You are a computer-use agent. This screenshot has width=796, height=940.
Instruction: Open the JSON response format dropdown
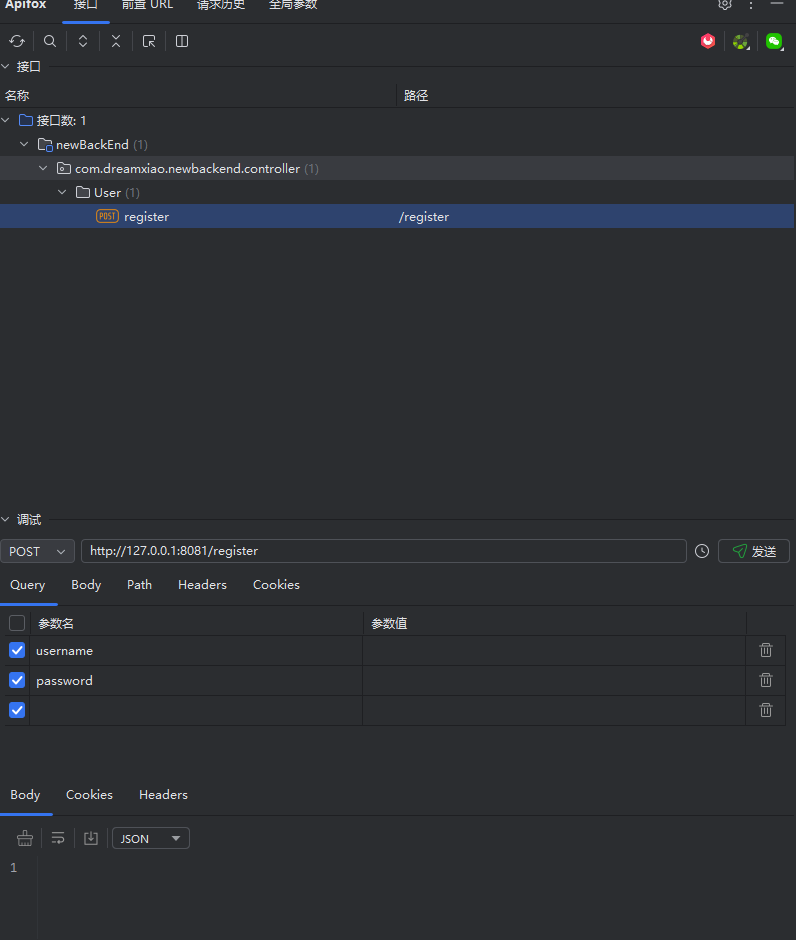[x=150, y=838]
